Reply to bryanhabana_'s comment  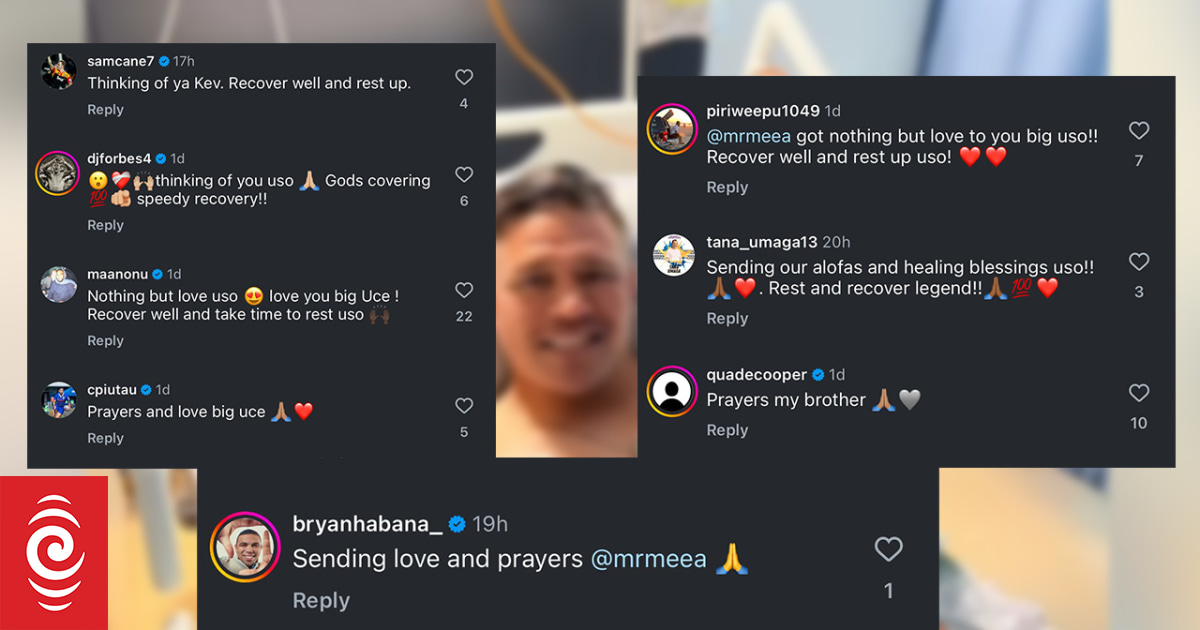tap(321, 600)
